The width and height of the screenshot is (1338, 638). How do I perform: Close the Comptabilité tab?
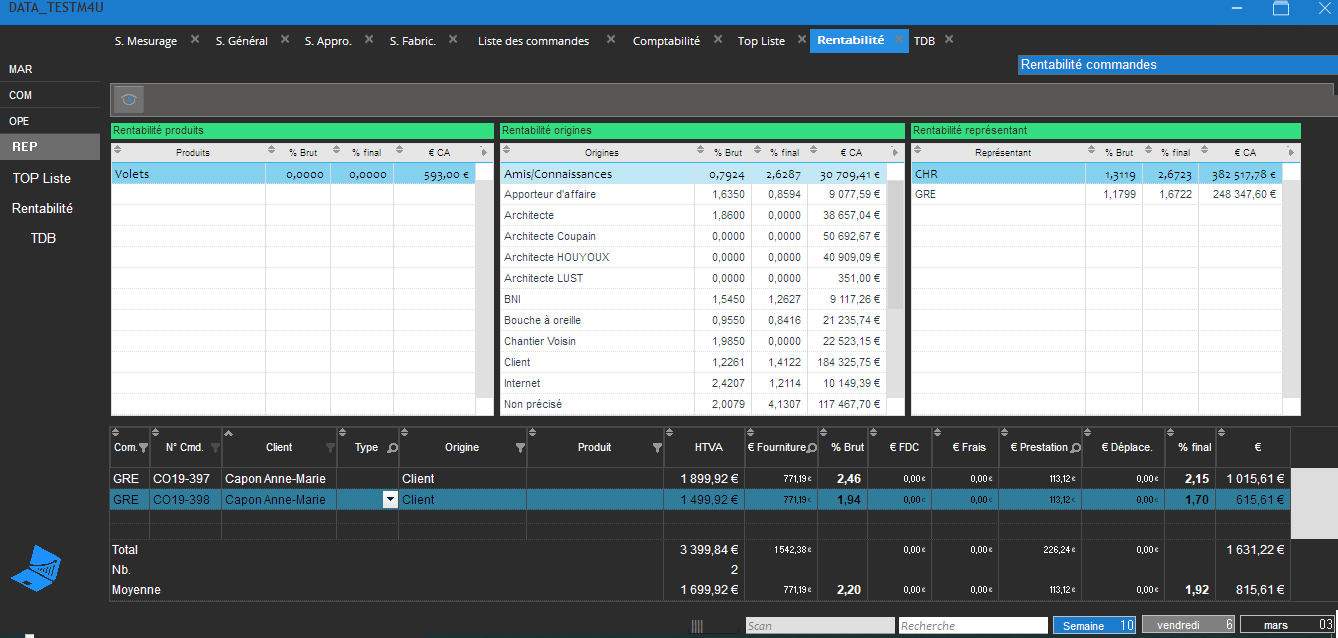click(719, 40)
